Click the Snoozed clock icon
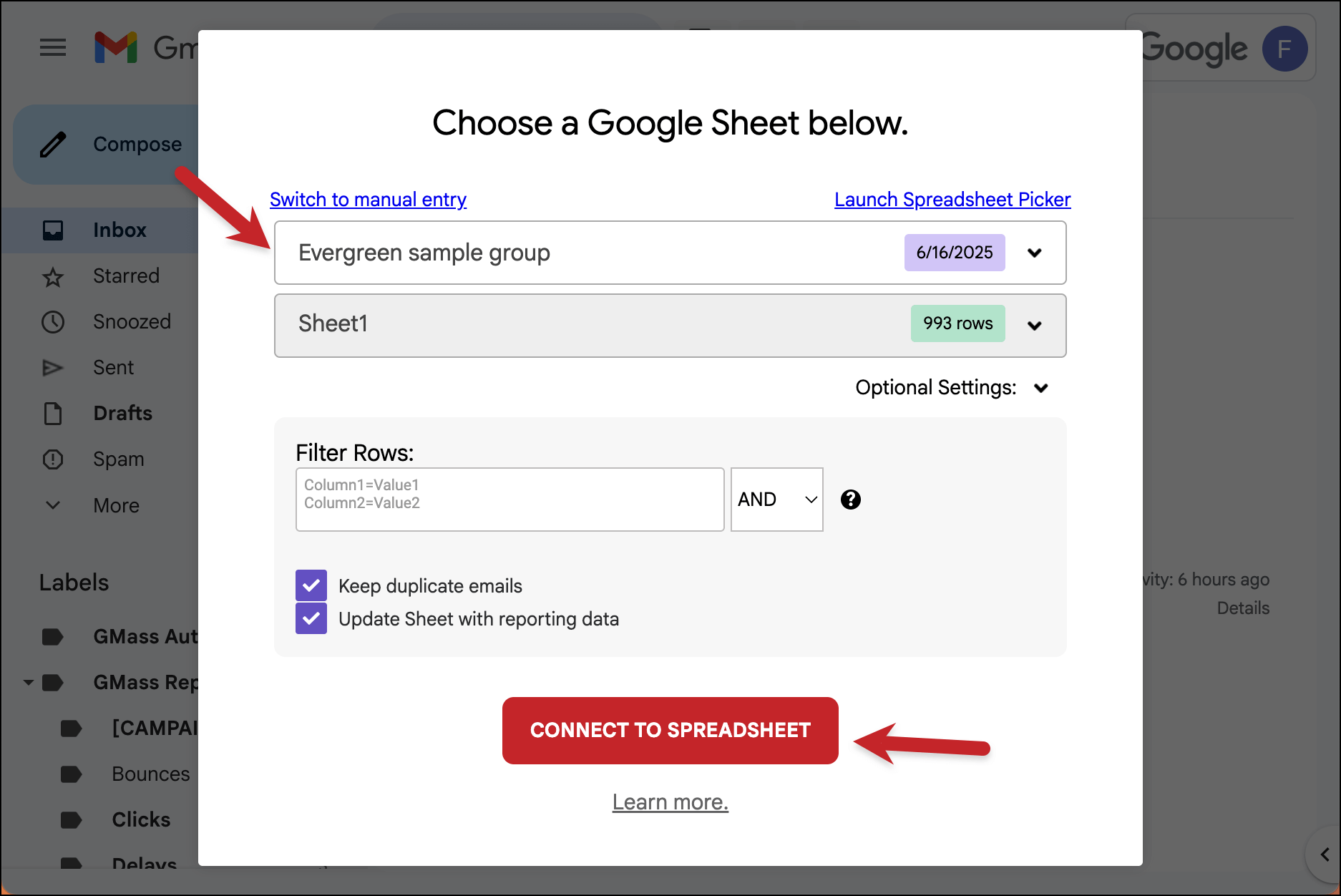The width and height of the screenshot is (1341, 896). point(53,322)
